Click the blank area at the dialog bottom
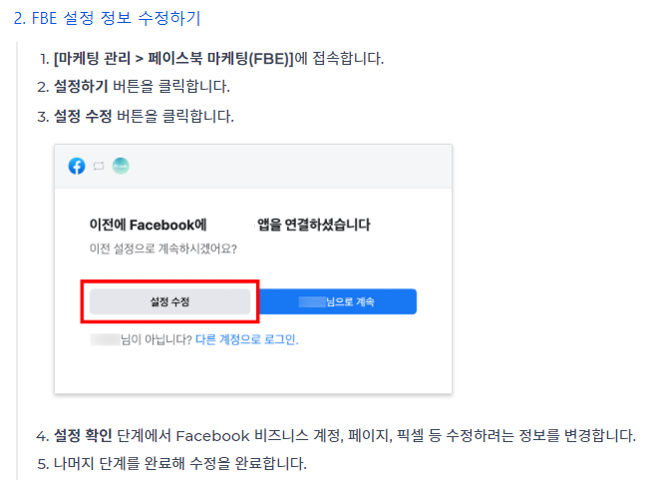Screen dimensions: 656x480 click(253, 370)
